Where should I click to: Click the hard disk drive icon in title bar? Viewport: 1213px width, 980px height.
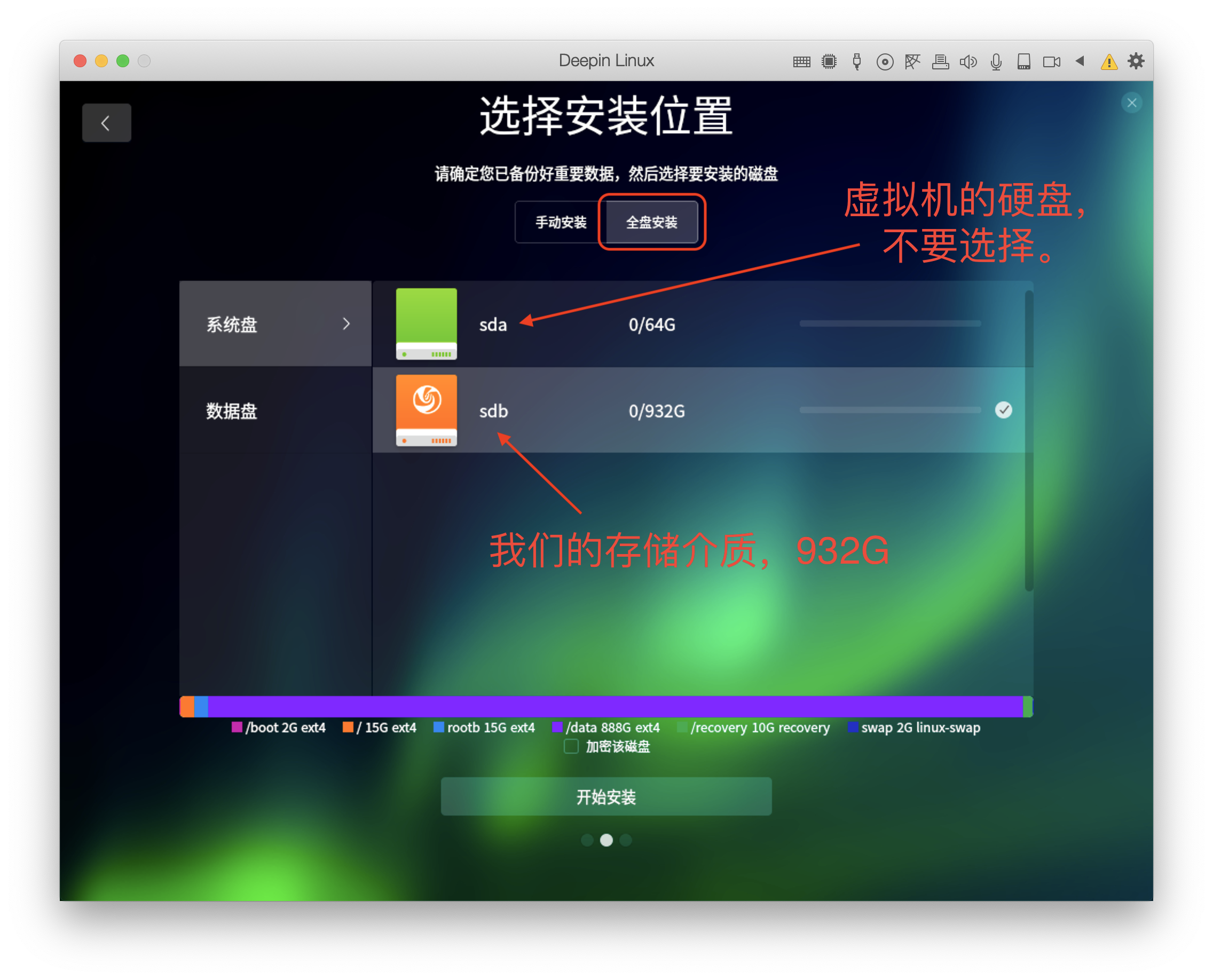(x=1024, y=61)
